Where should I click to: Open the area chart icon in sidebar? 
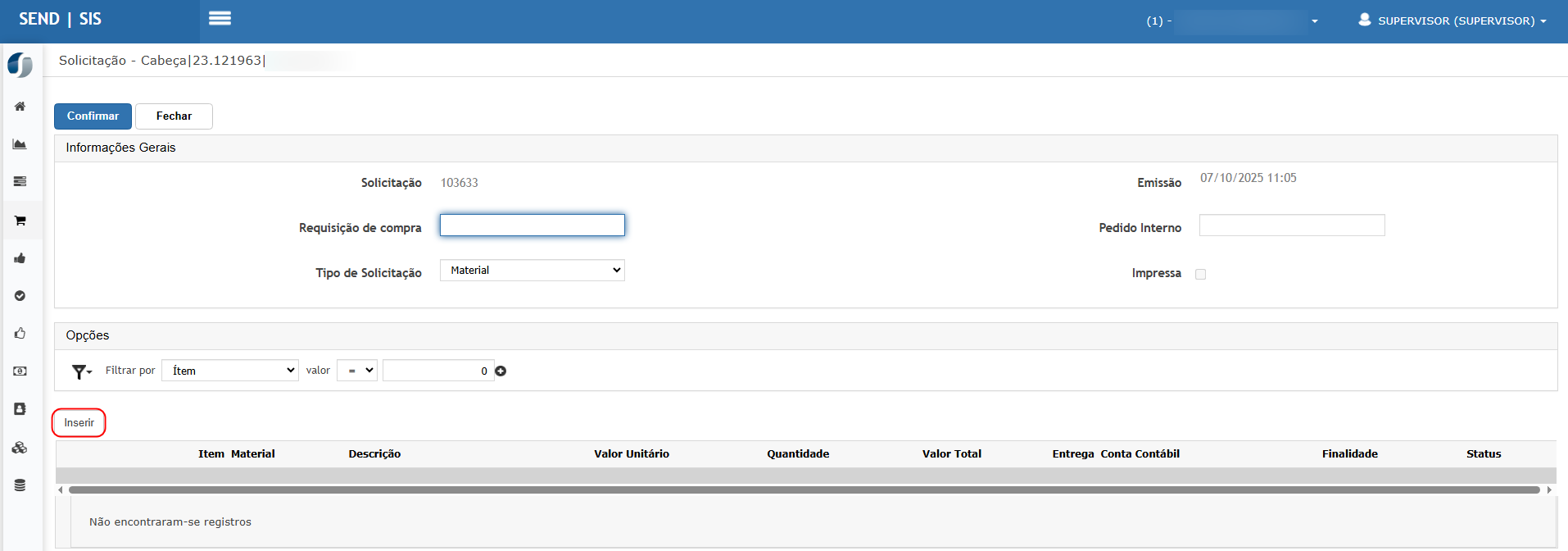[20, 144]
